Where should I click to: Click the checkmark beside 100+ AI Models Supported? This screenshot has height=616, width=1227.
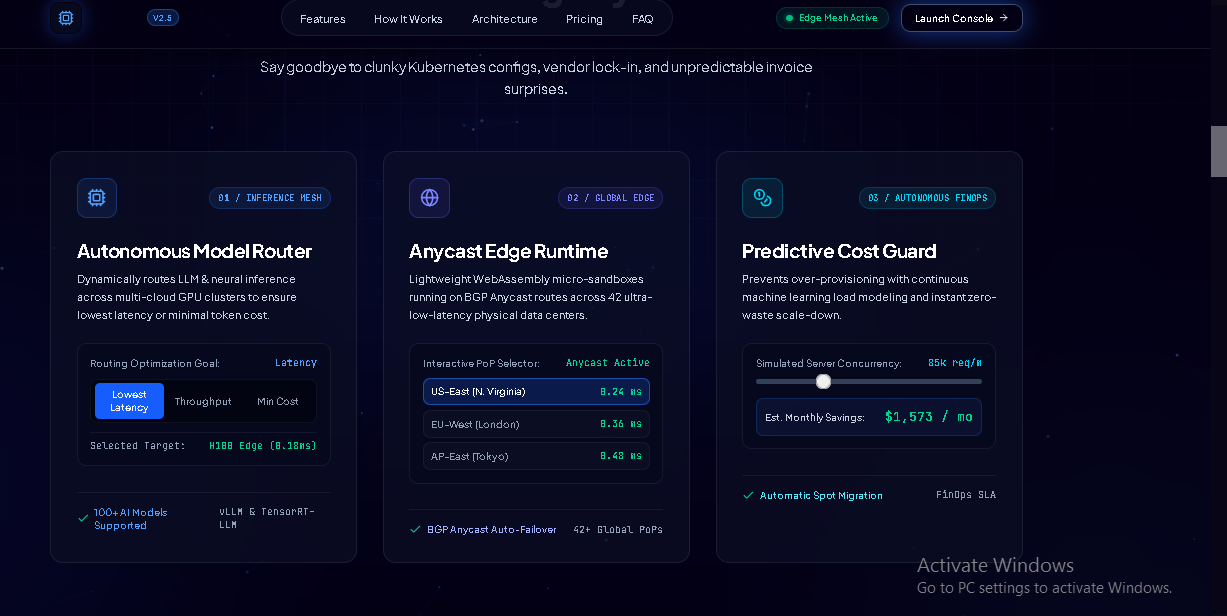84,518
